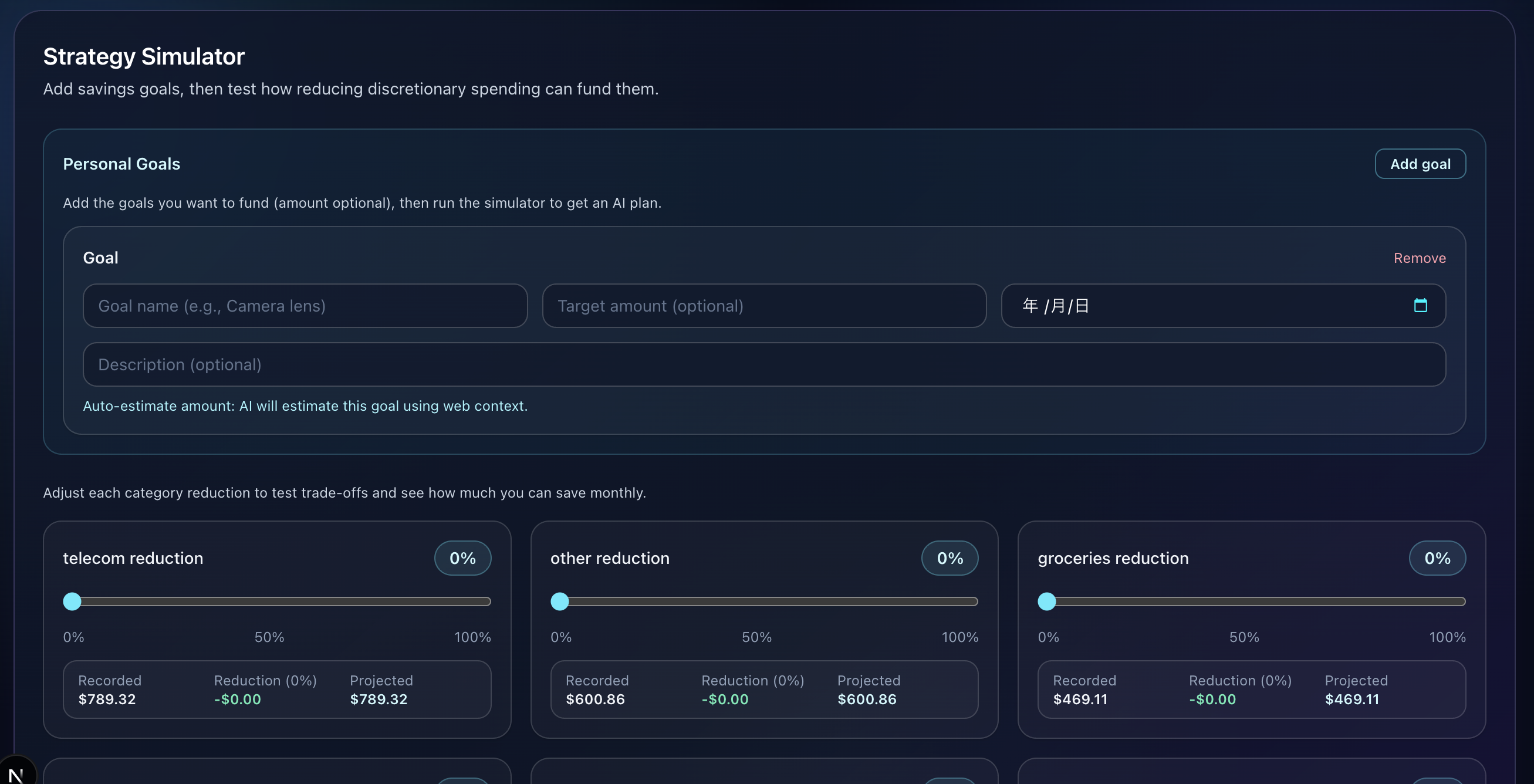
Task: Set telecom reduction slider to midpoint
Action: (x=277, y=601)
